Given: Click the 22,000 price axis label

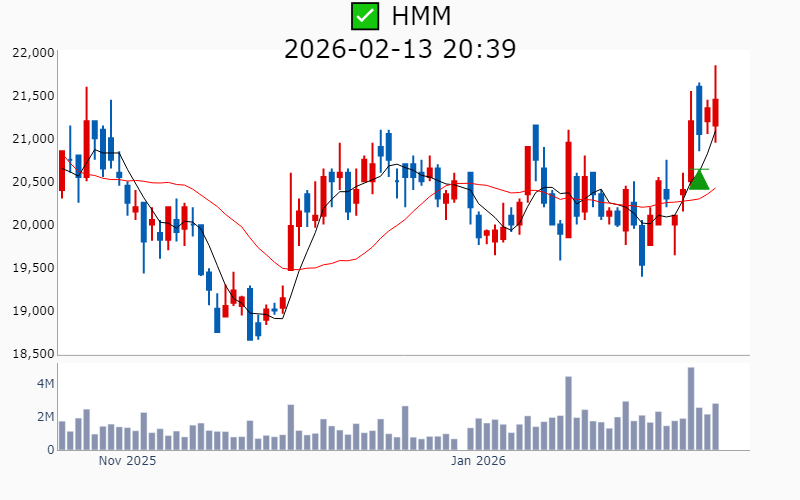Looking at the screenshot, I should click(33, 52).
